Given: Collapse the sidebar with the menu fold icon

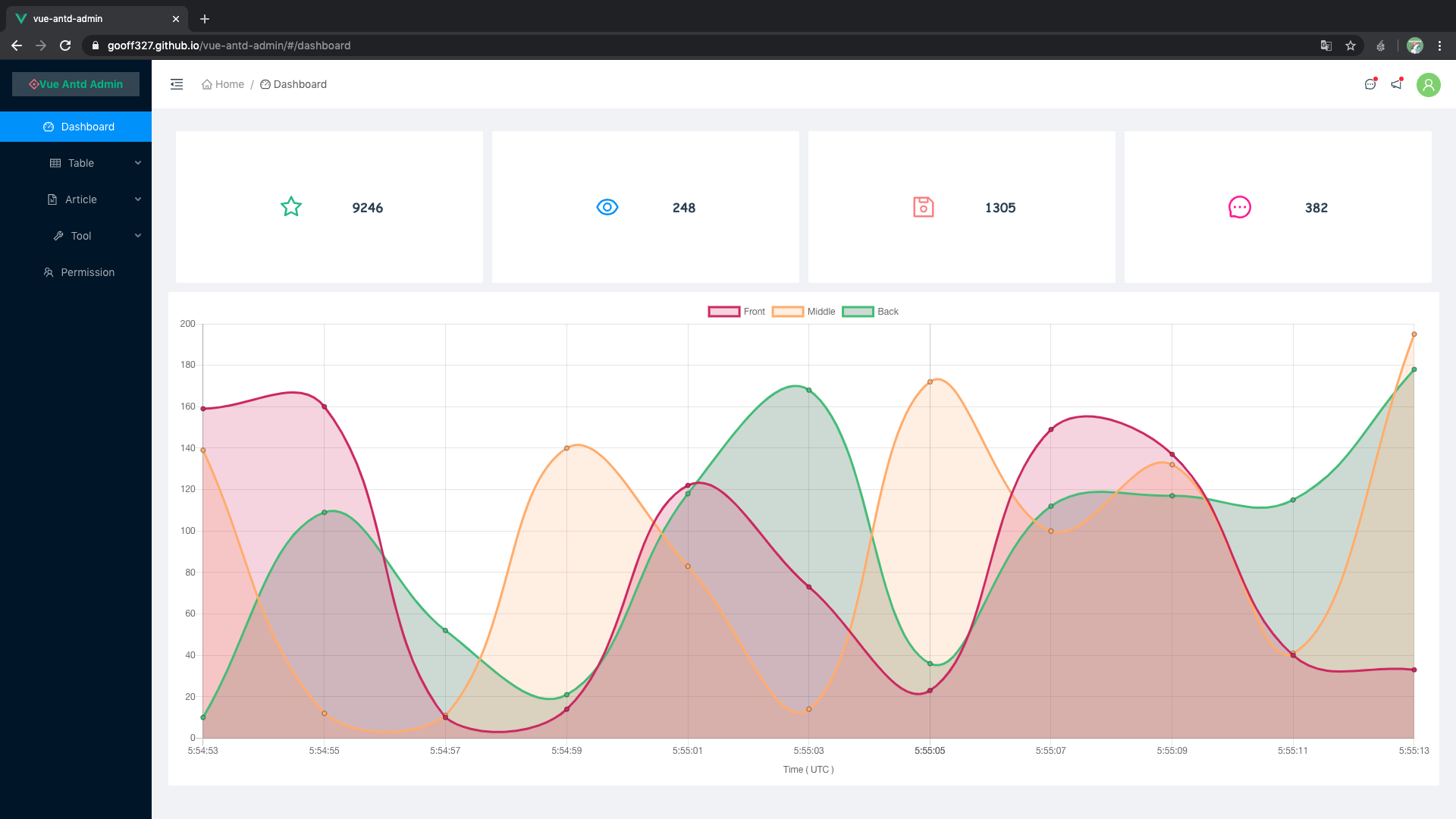Looking at the screenshot, I should pyautogui.click(x=177, y=84).
